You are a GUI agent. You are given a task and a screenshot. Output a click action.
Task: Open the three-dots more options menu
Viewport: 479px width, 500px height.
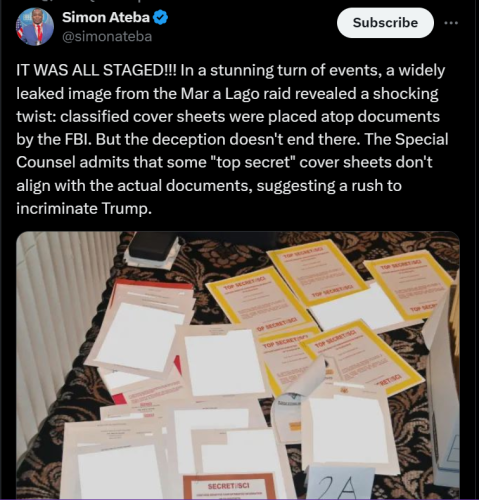[451, 23]
